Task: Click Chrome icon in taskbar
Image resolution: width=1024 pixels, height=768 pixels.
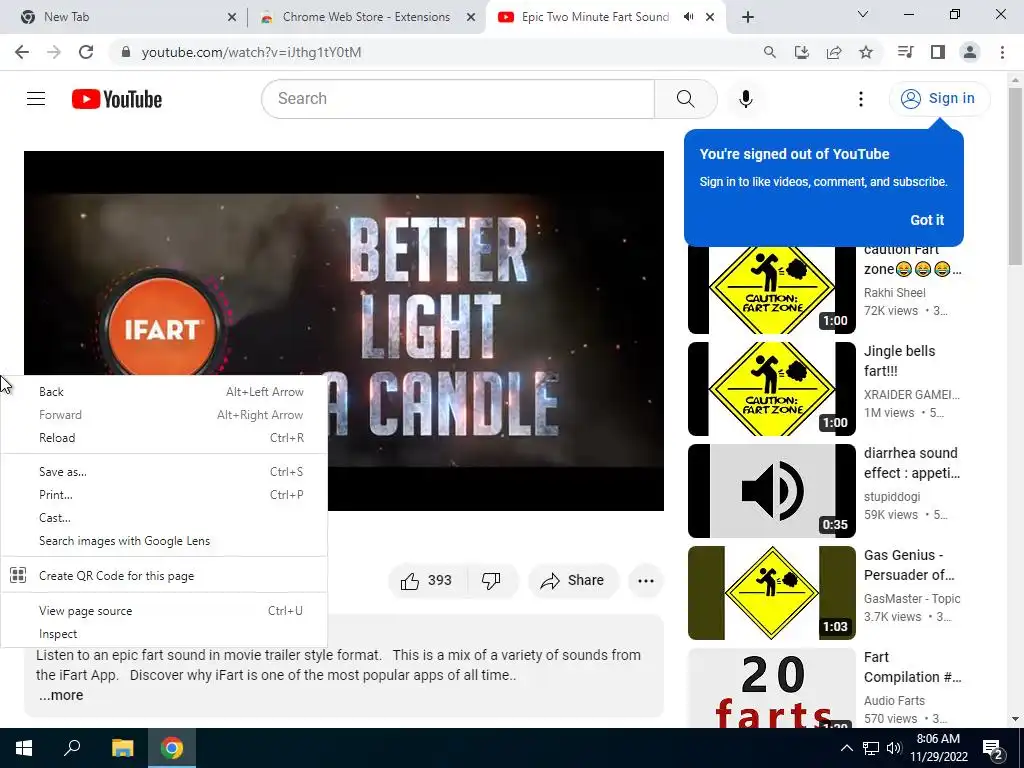Action: [x=172, y=748]
